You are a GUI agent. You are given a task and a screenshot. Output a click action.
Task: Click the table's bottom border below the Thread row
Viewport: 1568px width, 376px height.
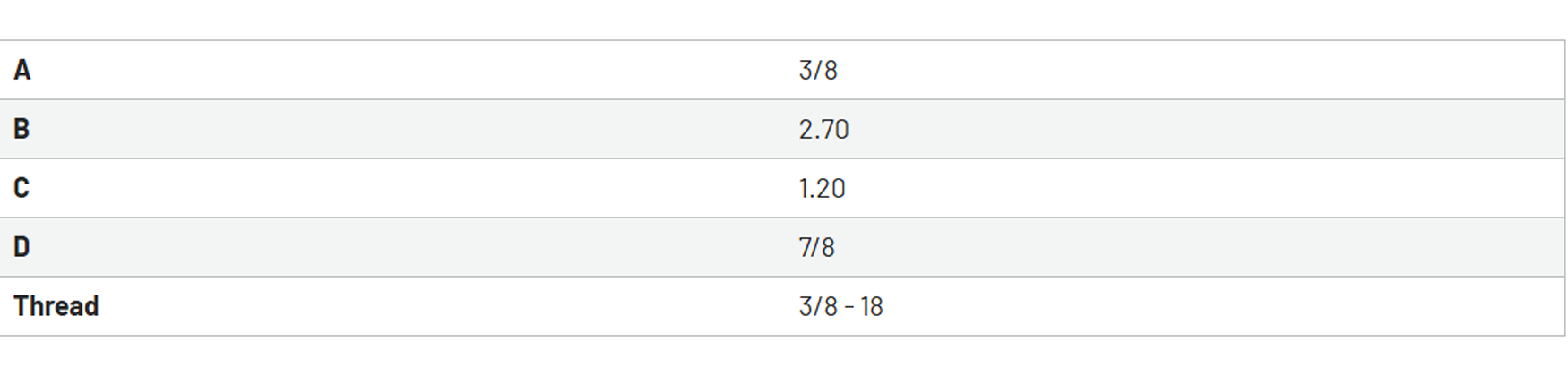click(782, 336)
